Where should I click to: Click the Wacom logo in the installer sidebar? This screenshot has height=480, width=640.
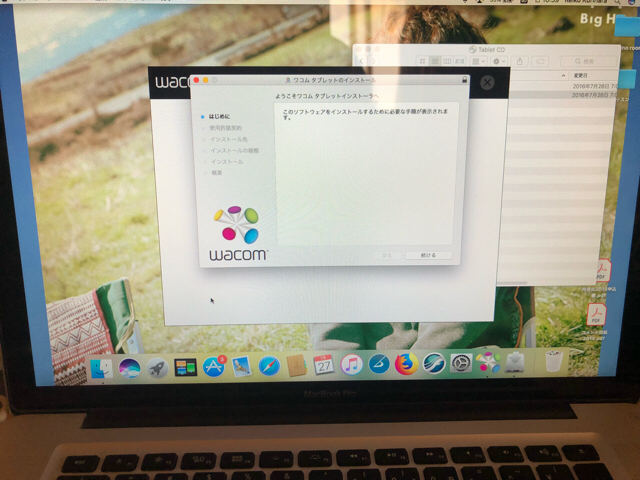238,233
